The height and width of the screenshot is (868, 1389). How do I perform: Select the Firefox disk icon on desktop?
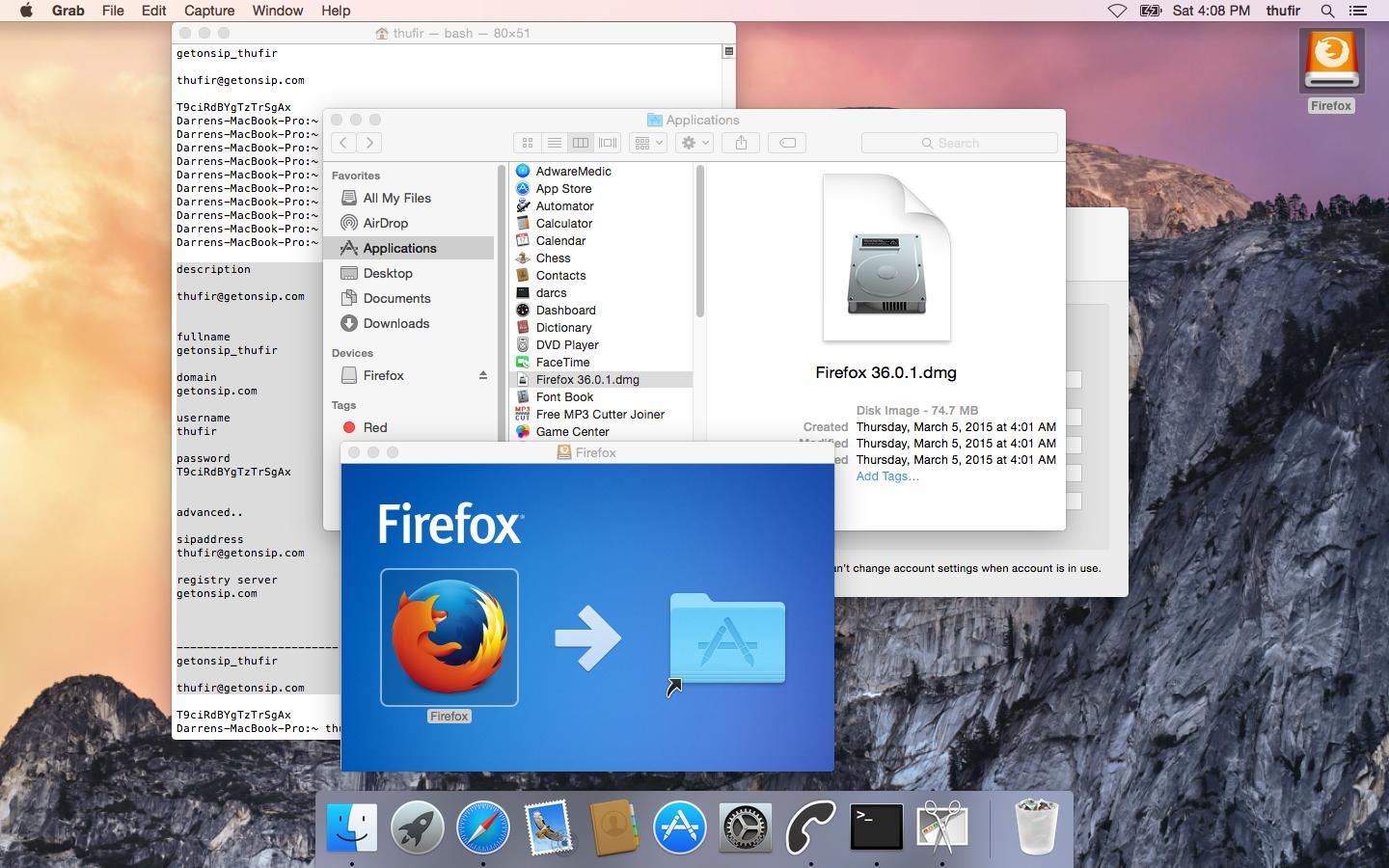(1331, 62)
